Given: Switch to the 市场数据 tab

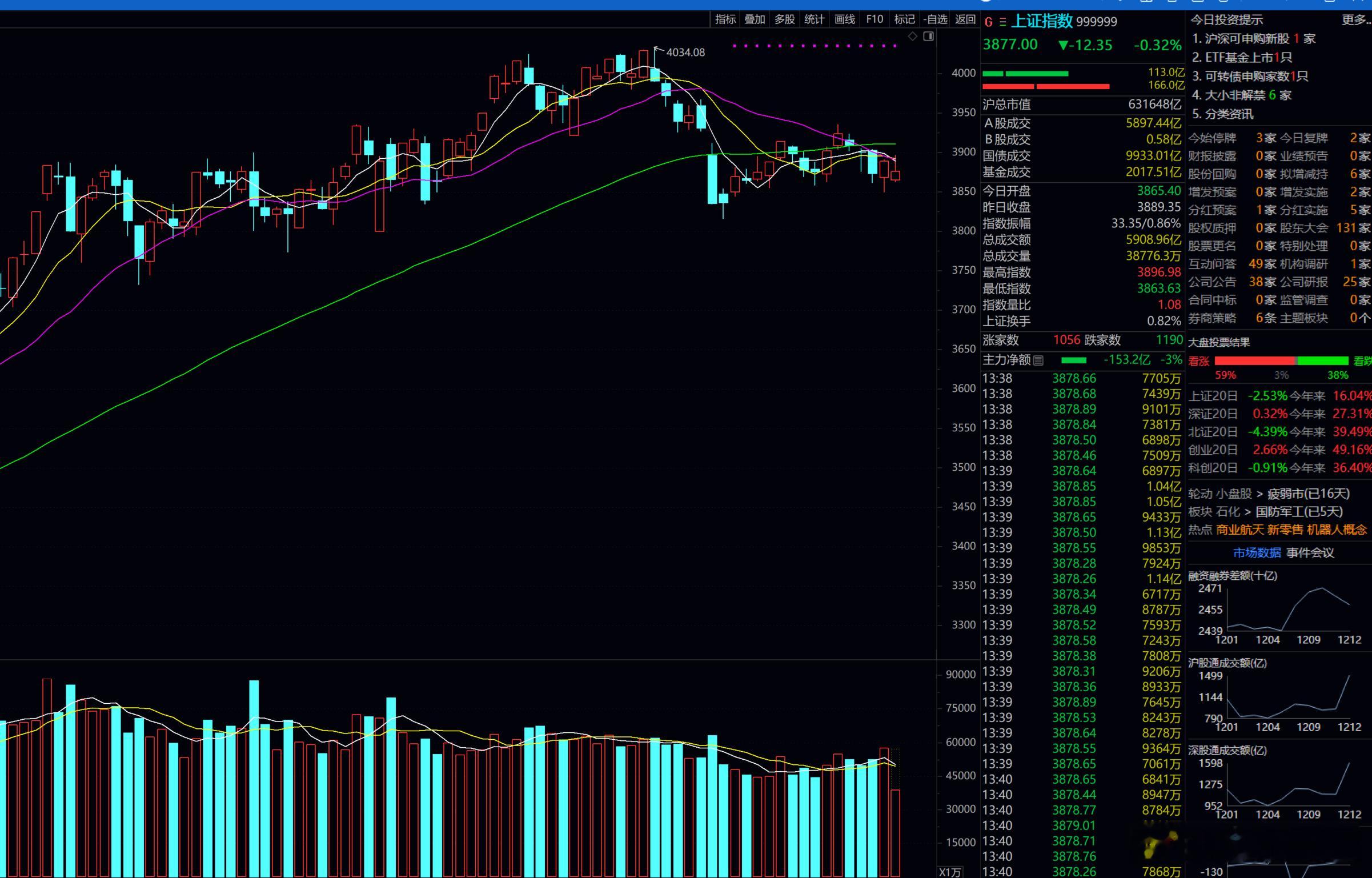Looking at the screenshot, I should pos(1257,553).
